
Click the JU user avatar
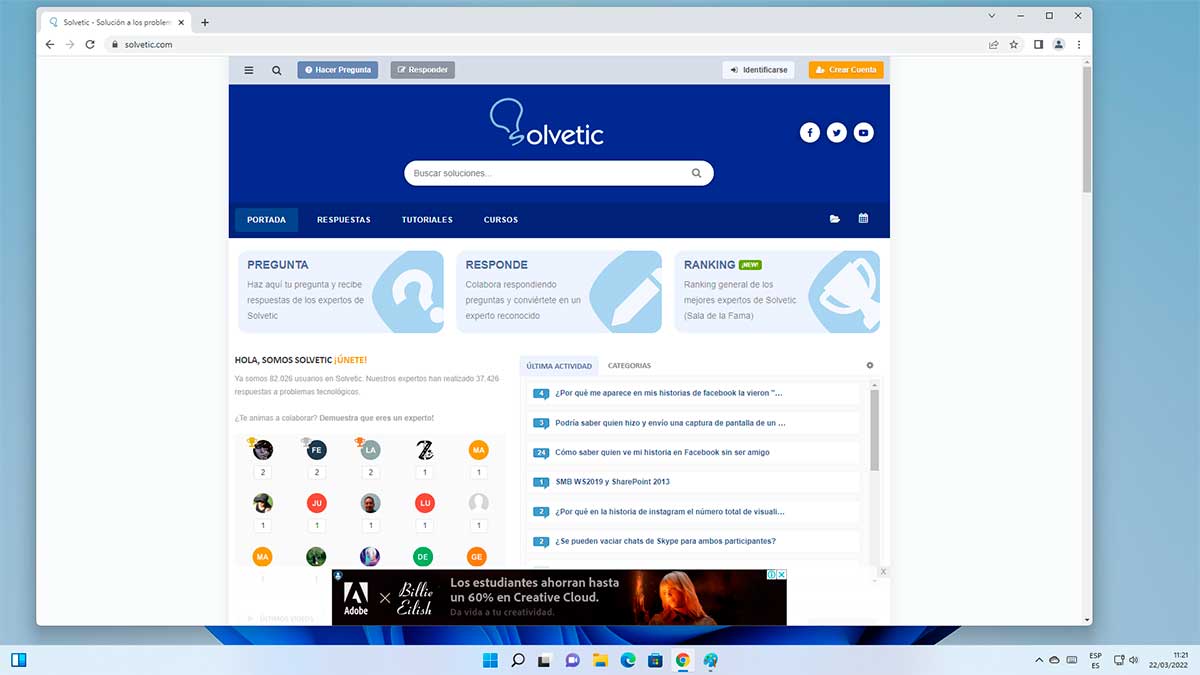[x=317, y=503]
